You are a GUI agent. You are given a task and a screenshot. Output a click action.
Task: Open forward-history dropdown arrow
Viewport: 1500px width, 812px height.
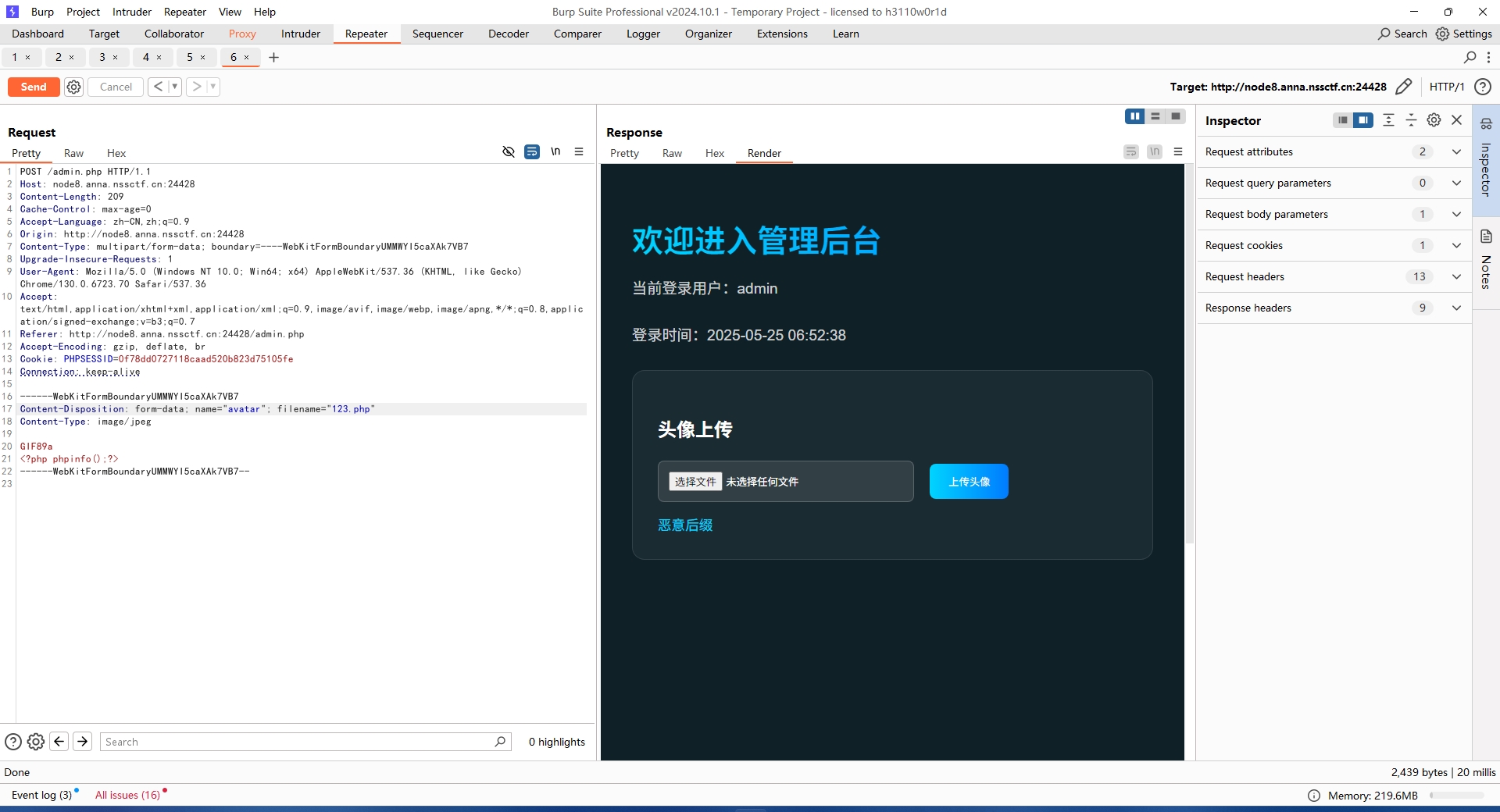pyautogui.click(x=213, y=87)
